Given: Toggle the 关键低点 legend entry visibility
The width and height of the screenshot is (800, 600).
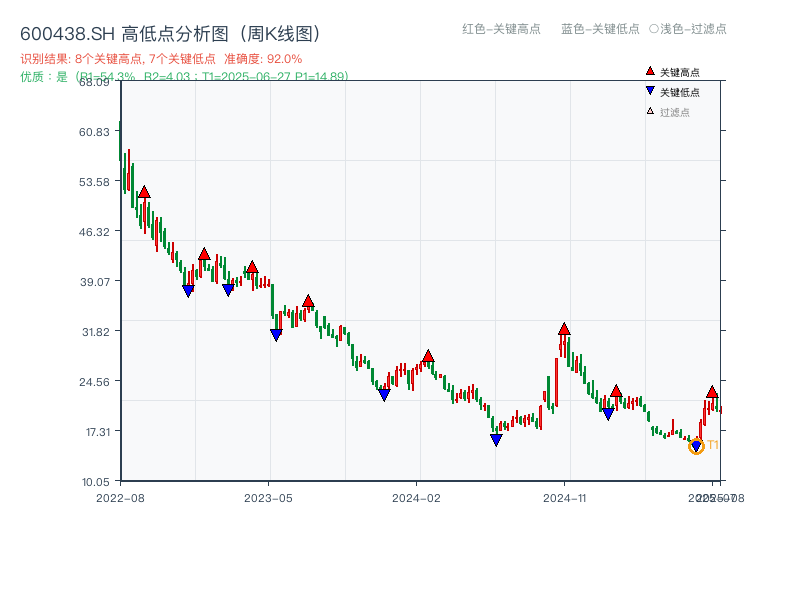Looking at the screenshot, I should click(x=680, y=88).
